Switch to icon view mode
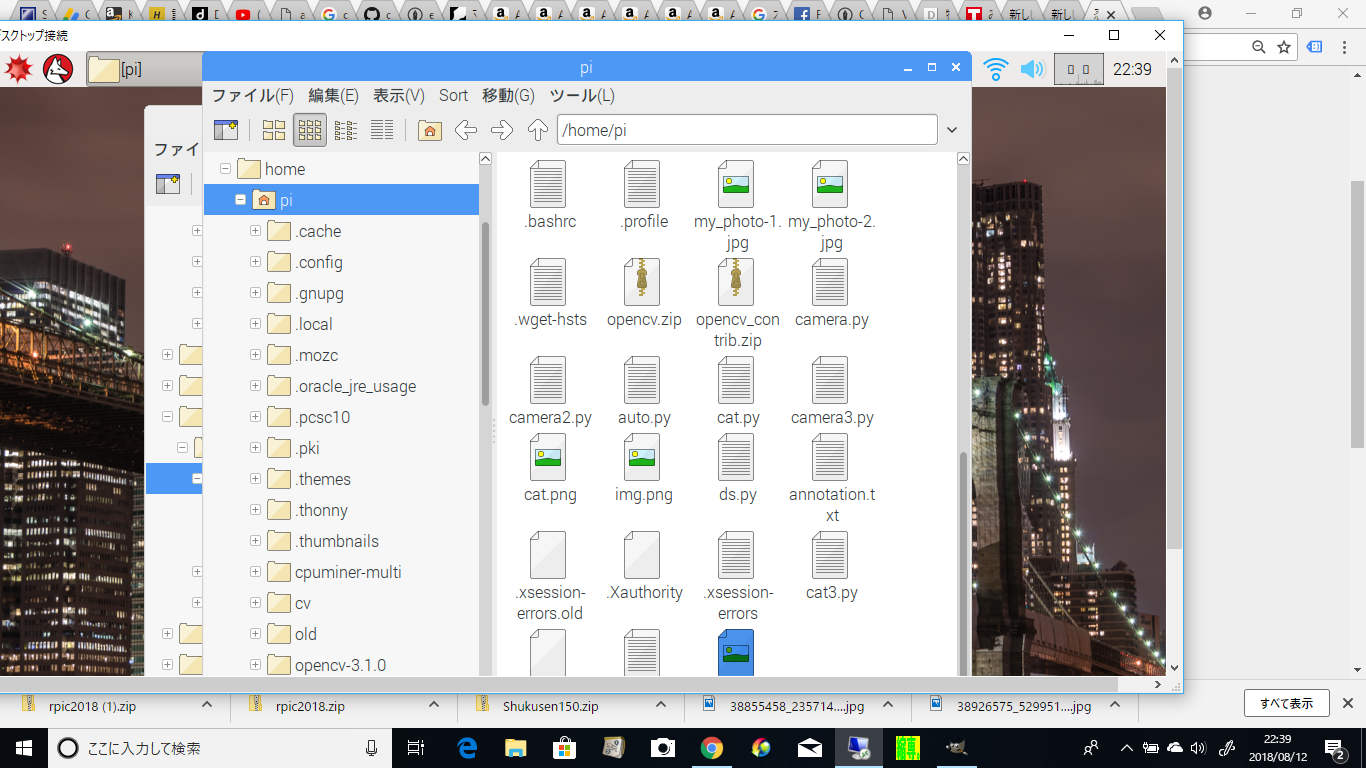The width and height of the screenshot is (1366, 768). 274,130
